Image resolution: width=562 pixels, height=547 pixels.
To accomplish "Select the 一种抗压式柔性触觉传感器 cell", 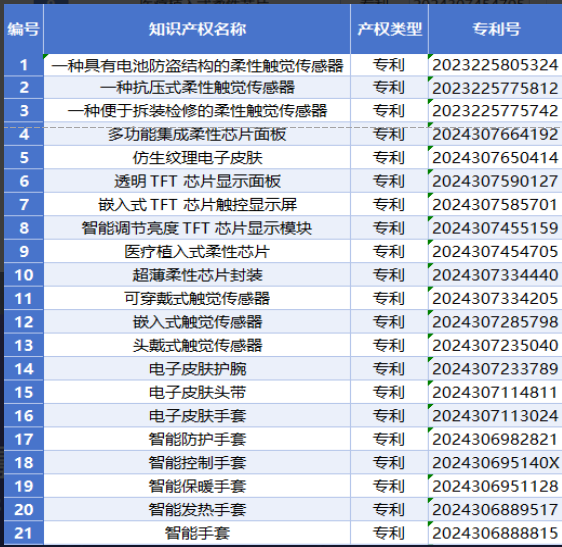I will [197, 88].
